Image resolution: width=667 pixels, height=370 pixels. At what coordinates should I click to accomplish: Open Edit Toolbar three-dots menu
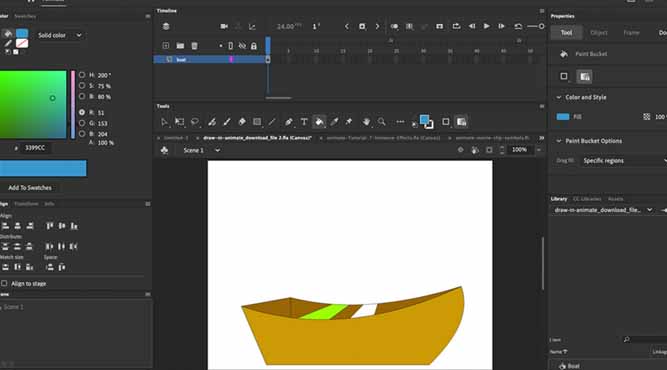pyautogui.click(x=400, y=122)
